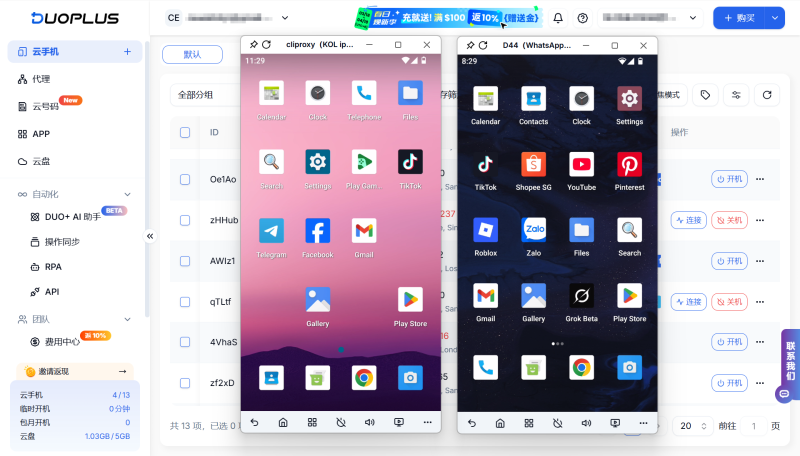Open the 全部分组 group dropdown
800x456 pixels.
click(205, 95)
